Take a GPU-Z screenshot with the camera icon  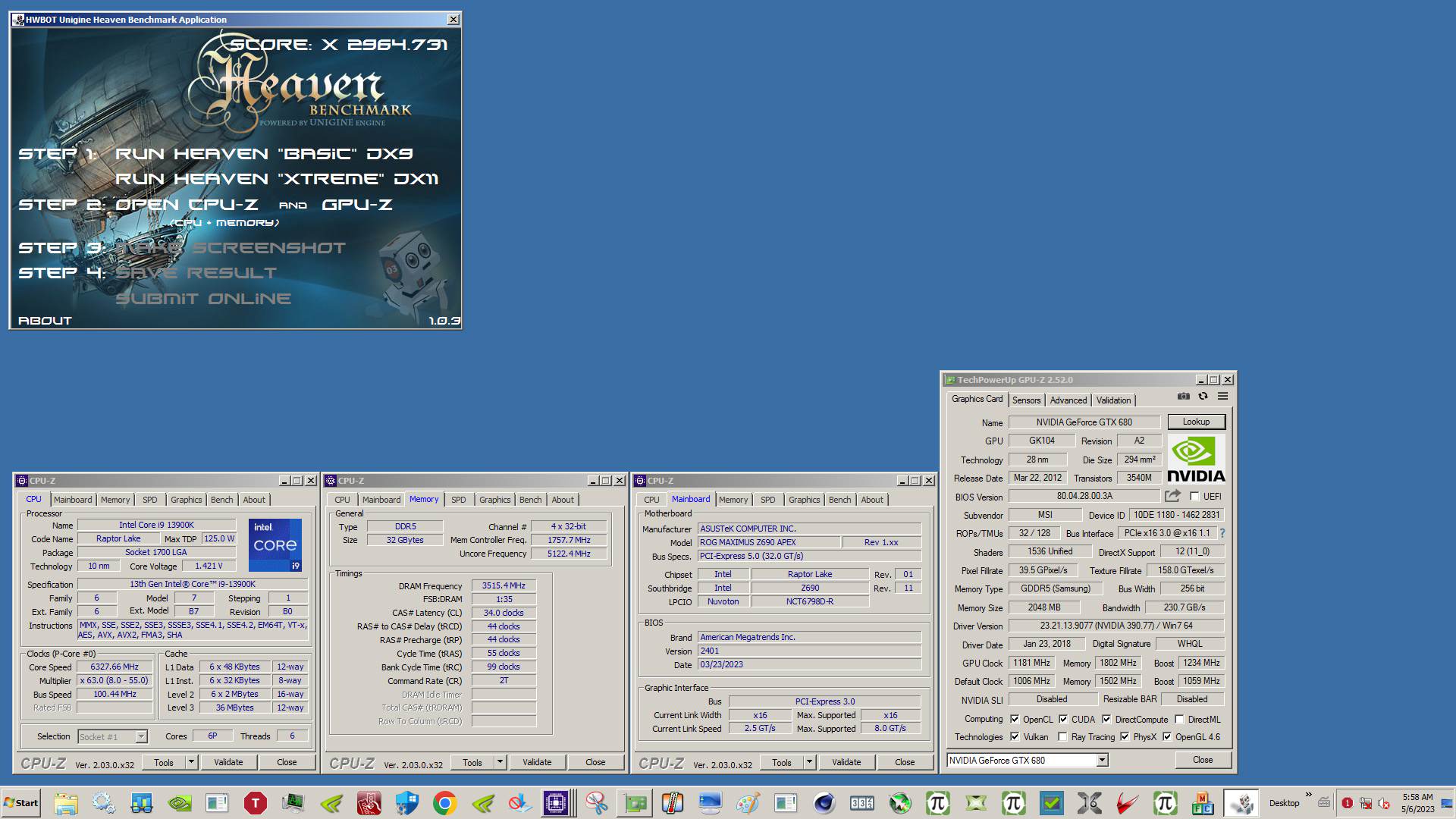[1183, 396]
